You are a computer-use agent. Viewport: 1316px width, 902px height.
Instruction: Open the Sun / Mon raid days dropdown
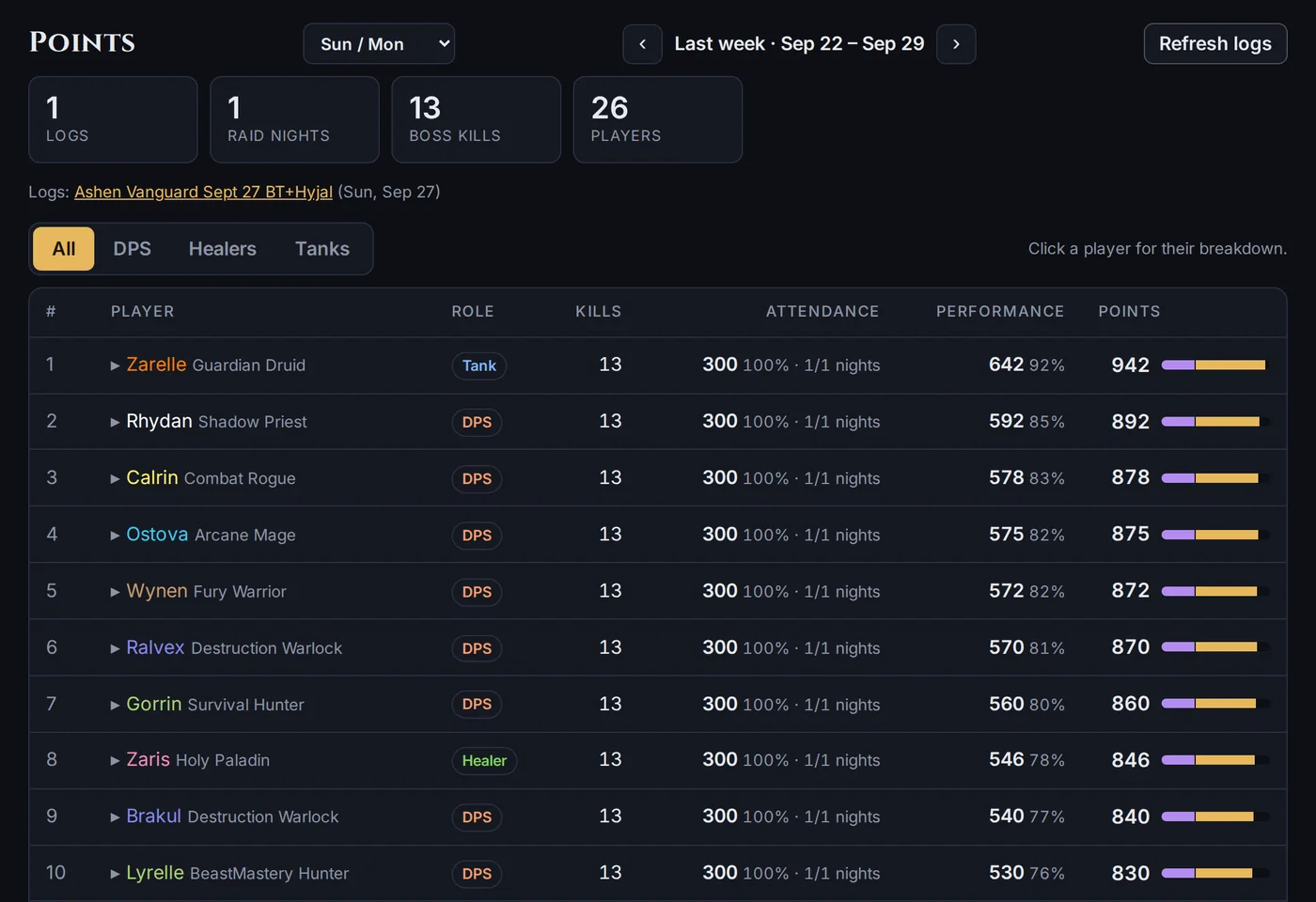click(379, 44)
